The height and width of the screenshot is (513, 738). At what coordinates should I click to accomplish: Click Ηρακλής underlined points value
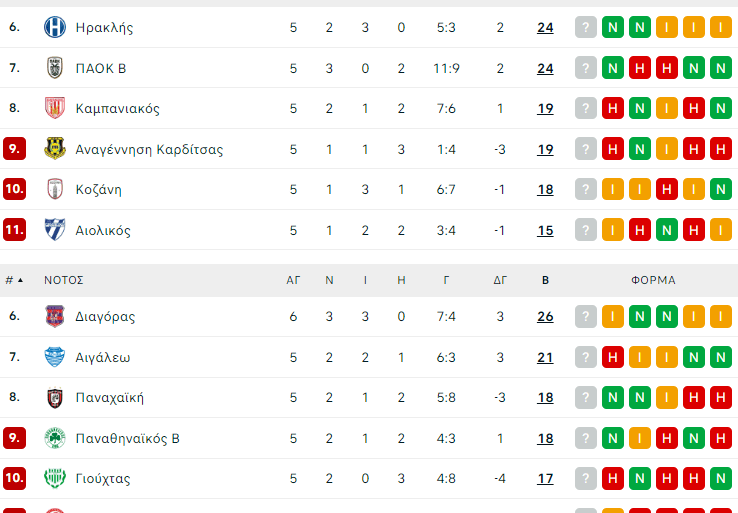pyautogui.click(x=545, y=27)
